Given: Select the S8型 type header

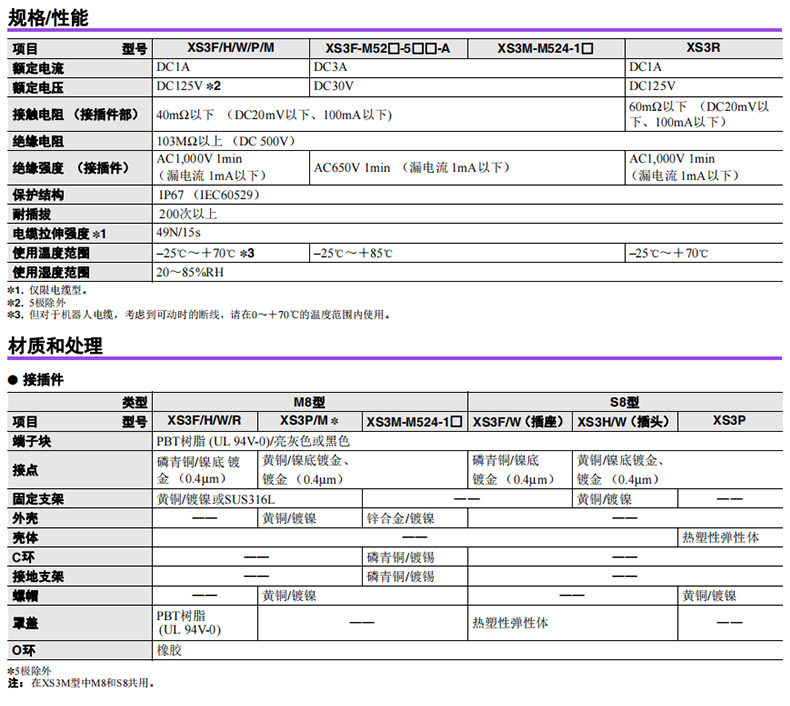Looking at the screenshot, I should click(624, 401).
